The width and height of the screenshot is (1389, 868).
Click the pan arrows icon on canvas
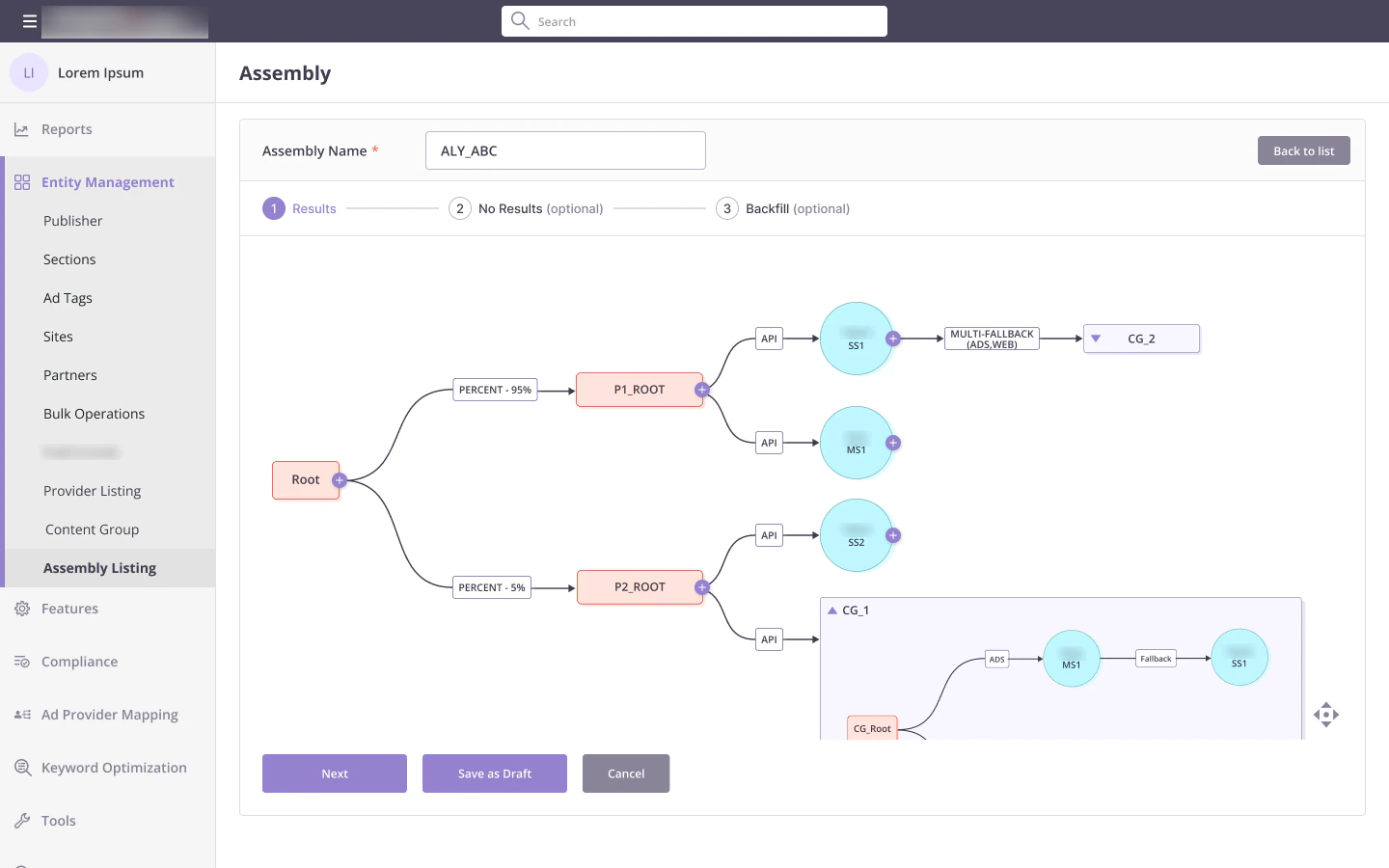click(x=1326, y=715)
